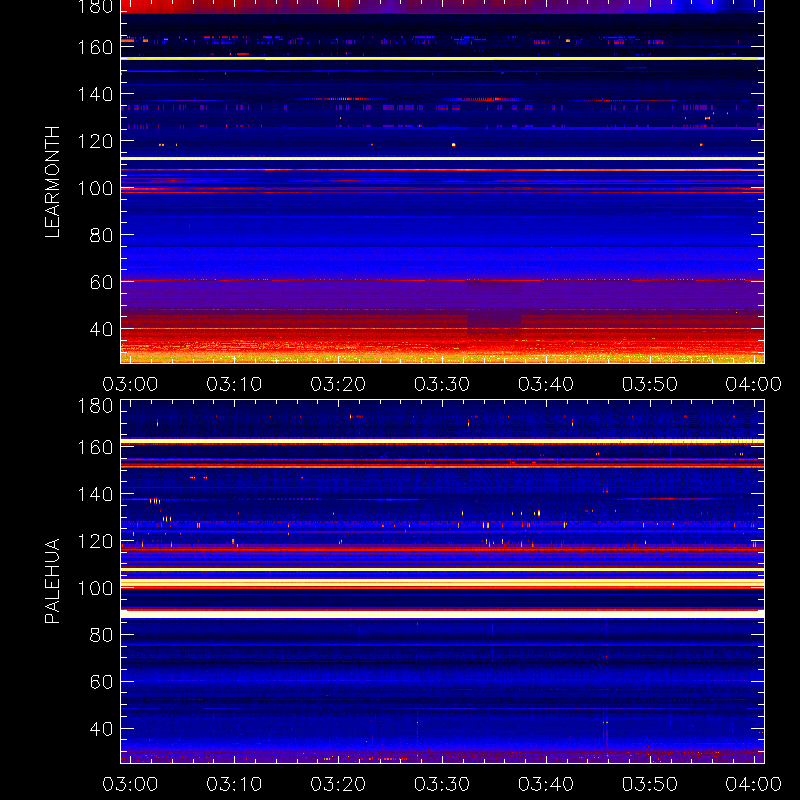Click 03:20 time label under Palehua plot
Screen dimensions: 800x800
(338, 784)
